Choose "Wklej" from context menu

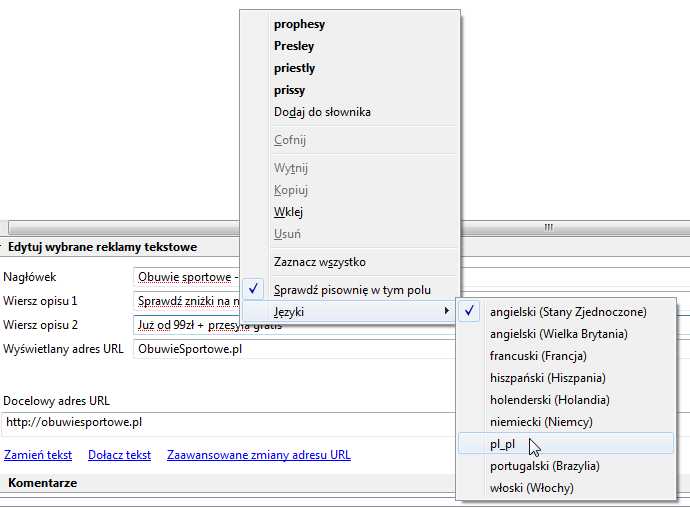[288, 212]
